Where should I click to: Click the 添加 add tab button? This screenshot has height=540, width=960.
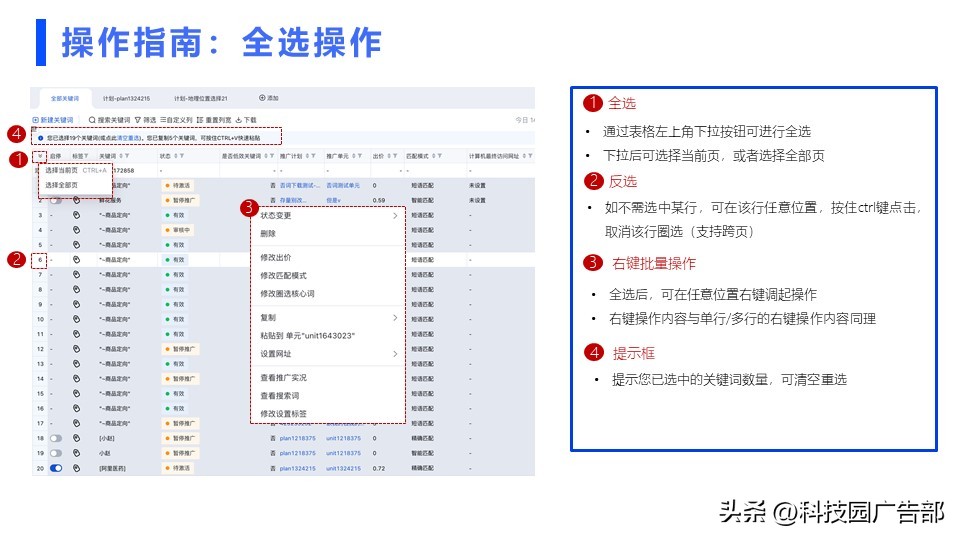(x=269, y=98)
